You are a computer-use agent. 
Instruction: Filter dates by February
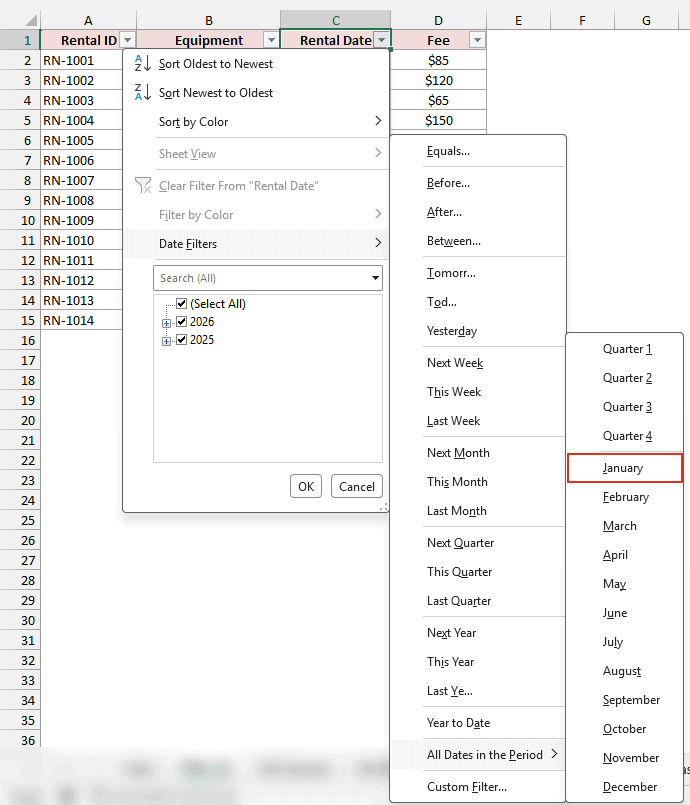[x=625, y=496]
